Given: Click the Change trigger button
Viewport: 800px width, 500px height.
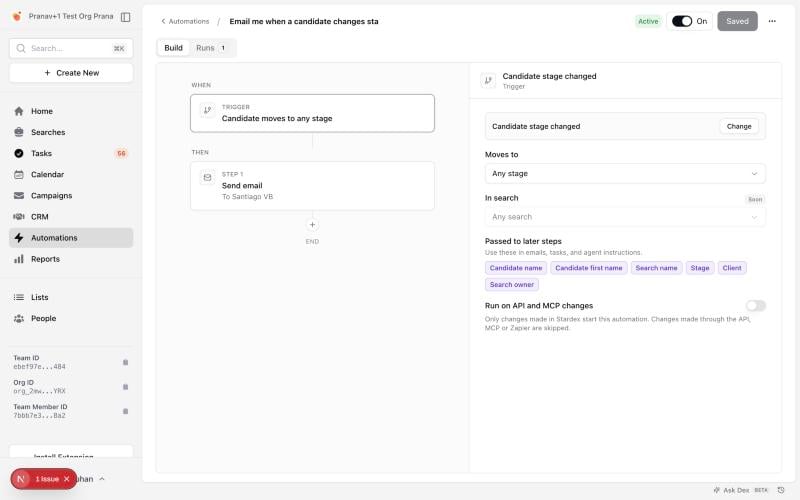Looking at the screenshot, I should coord(739,127).
